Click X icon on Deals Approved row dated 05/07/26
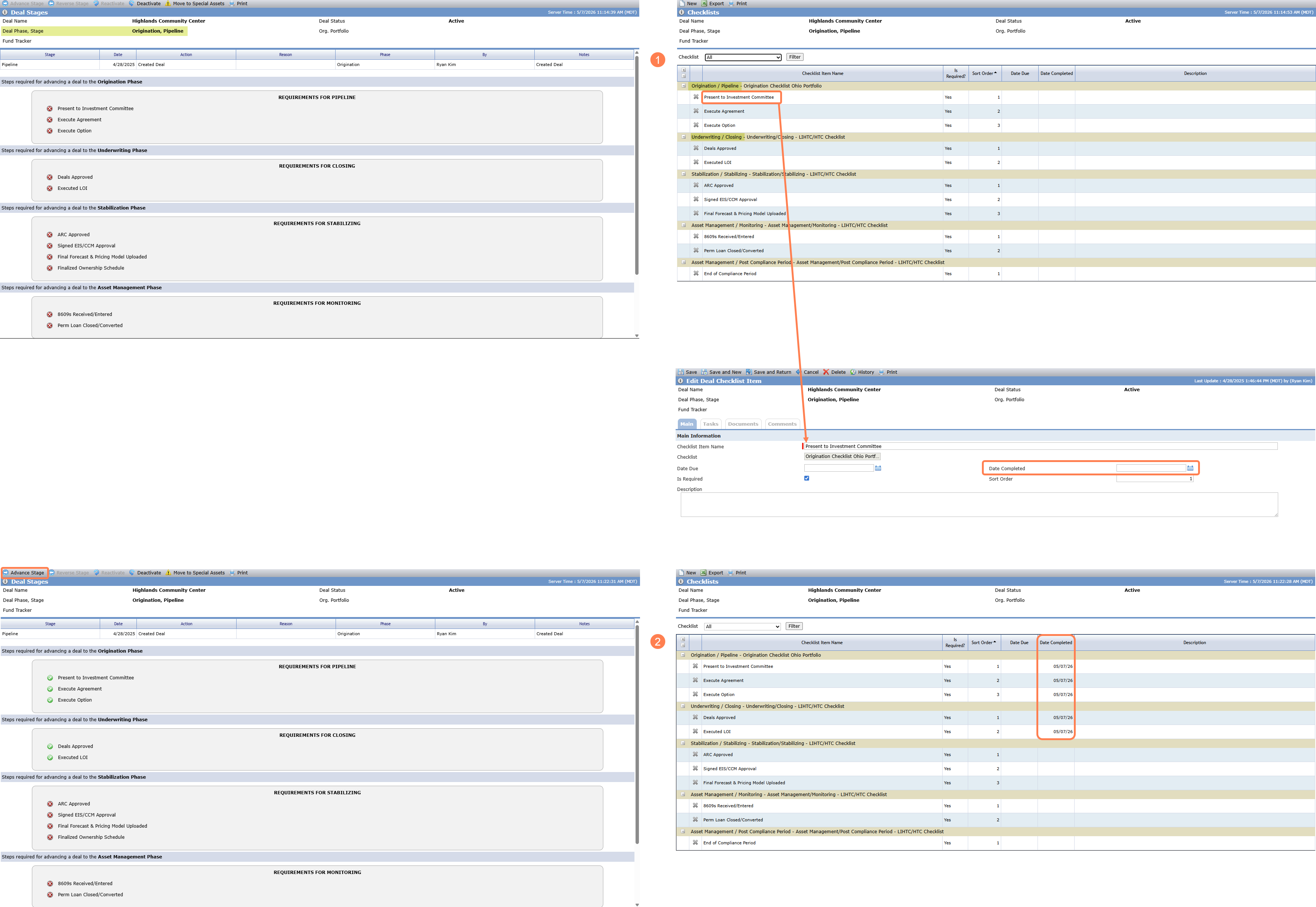Image resolution: width=1316 pixels, height=907 pixels. 695,717
